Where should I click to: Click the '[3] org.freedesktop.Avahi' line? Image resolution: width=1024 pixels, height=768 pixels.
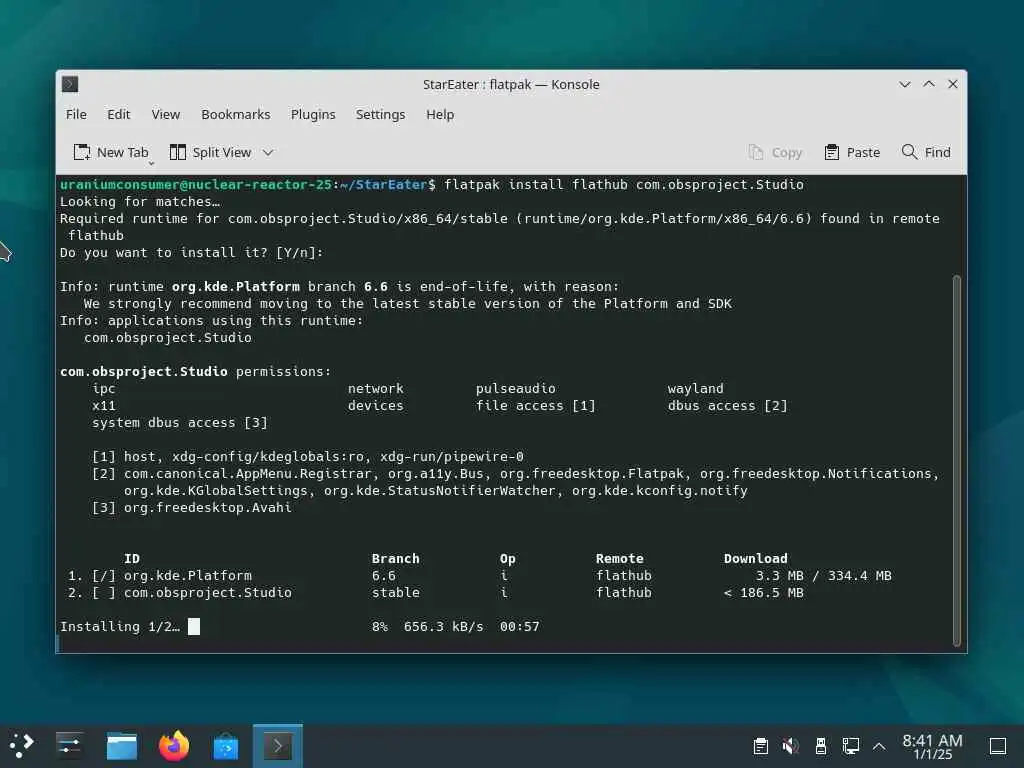[x=192, y=507]
